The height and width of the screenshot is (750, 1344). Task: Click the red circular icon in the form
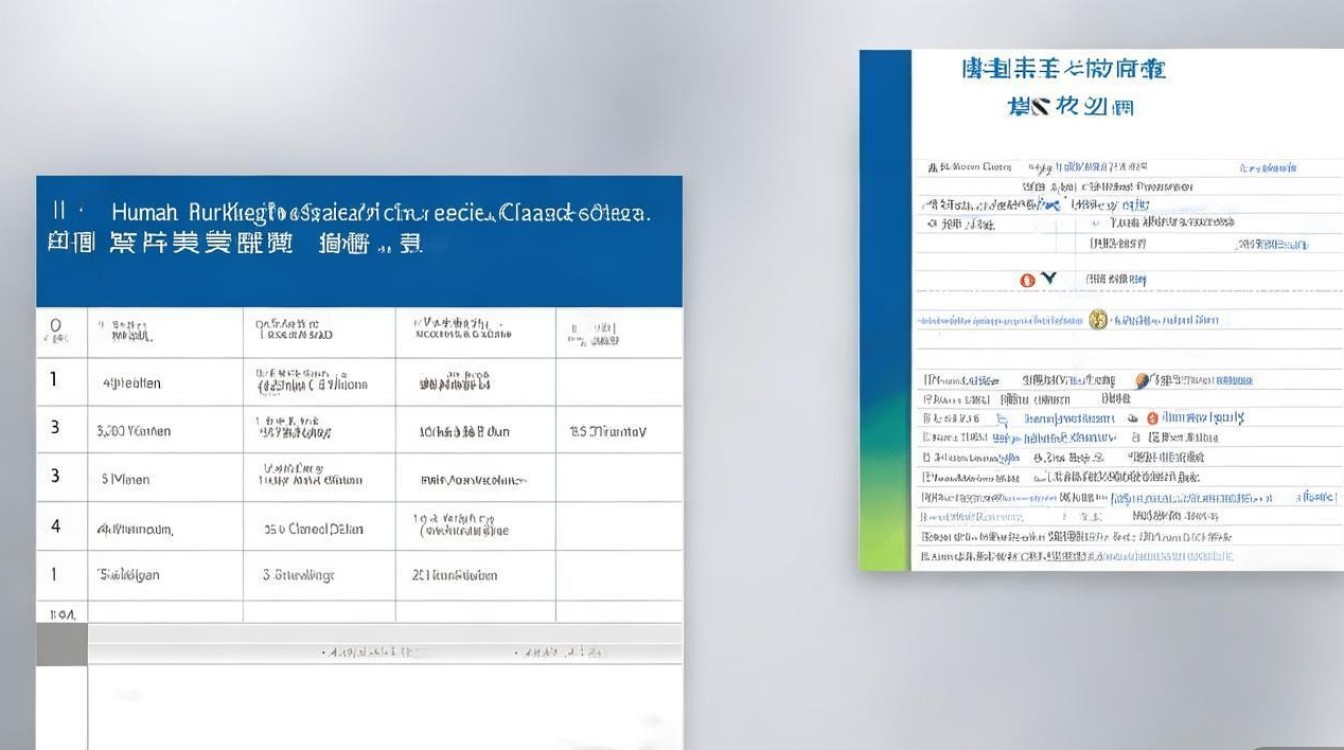pos(1027,280)
